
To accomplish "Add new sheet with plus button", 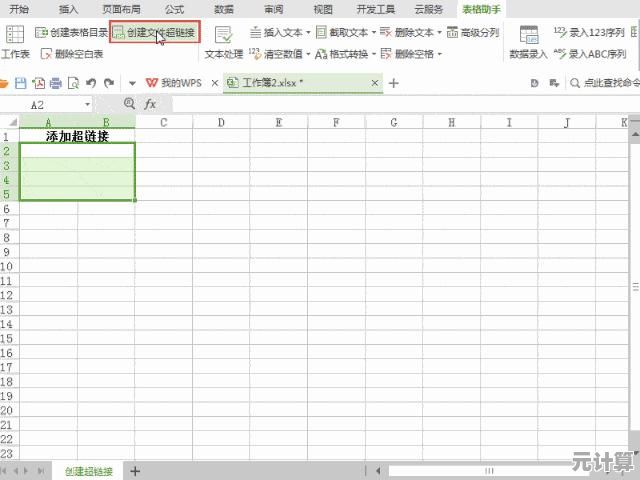I will tap(135, 471).
